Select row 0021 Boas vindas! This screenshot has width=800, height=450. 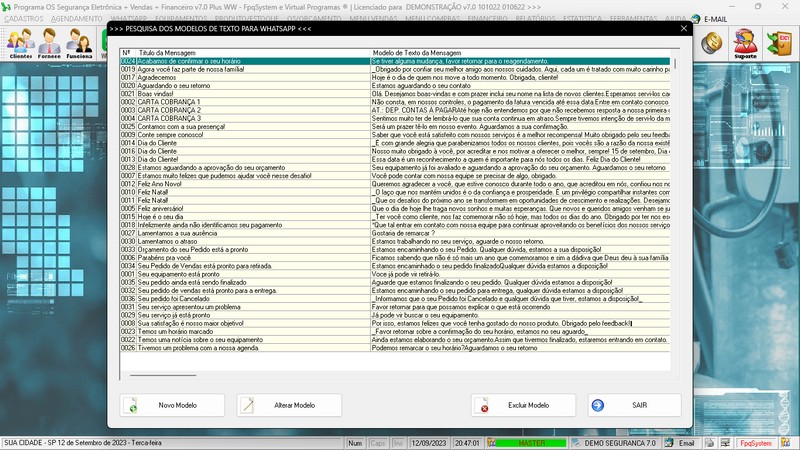395,94
